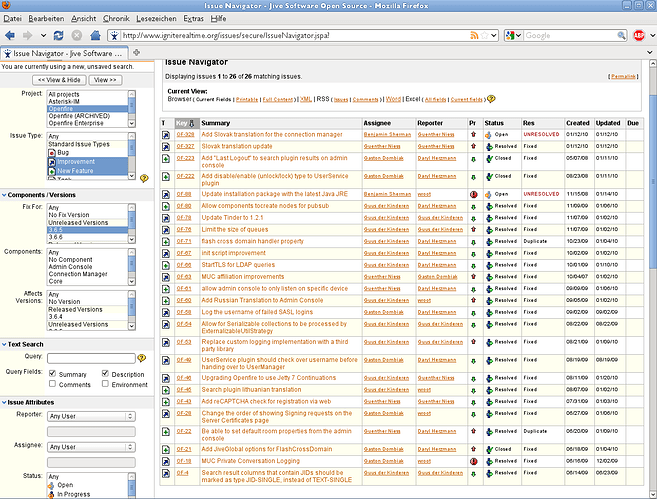Click Closed status icon in OF-222 row
The image size is (657, 499).
(489, 177)
